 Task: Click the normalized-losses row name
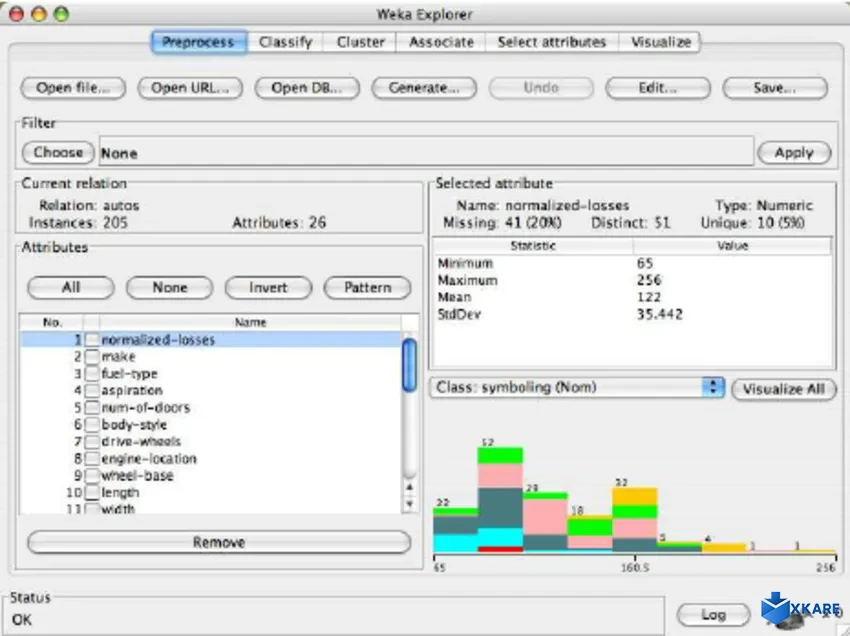pos(158,340)
